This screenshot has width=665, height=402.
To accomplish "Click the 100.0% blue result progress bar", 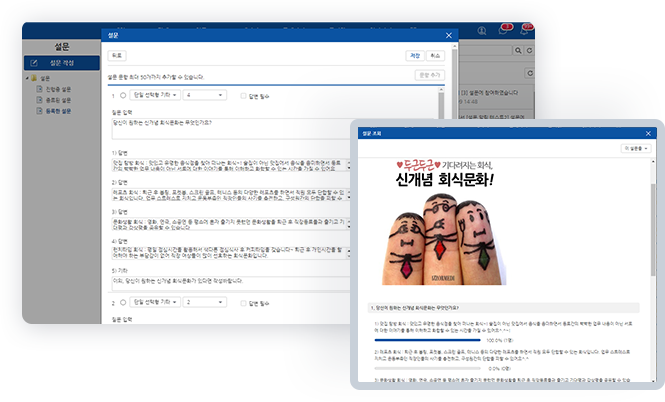I will (x=428, y=340).
